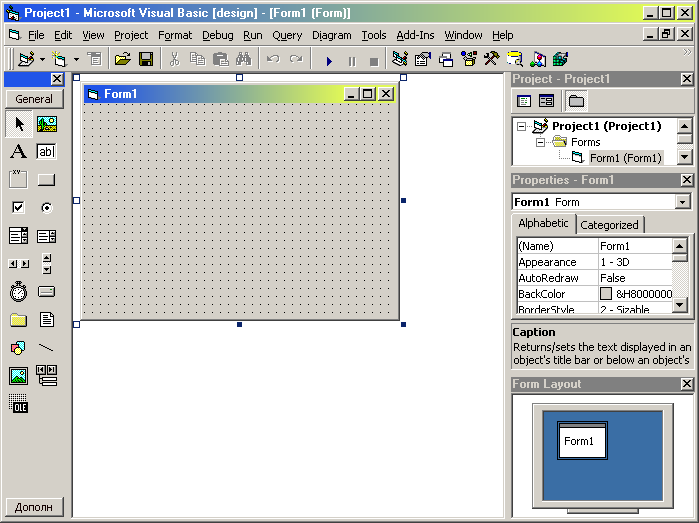Open the Project menu
Image resolution: width=699 pixels, height=523 pixels.
[x=131, y=35]
